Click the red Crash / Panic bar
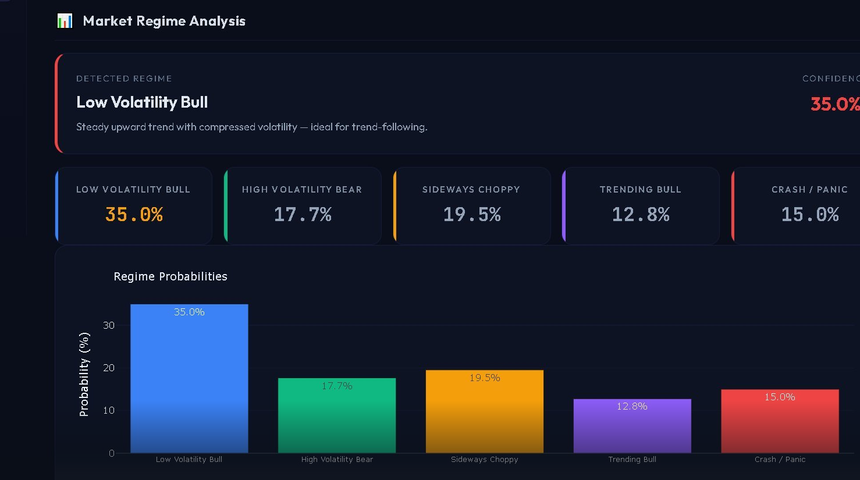The width and height of the screenshot is (860, 480). point(780,421)
